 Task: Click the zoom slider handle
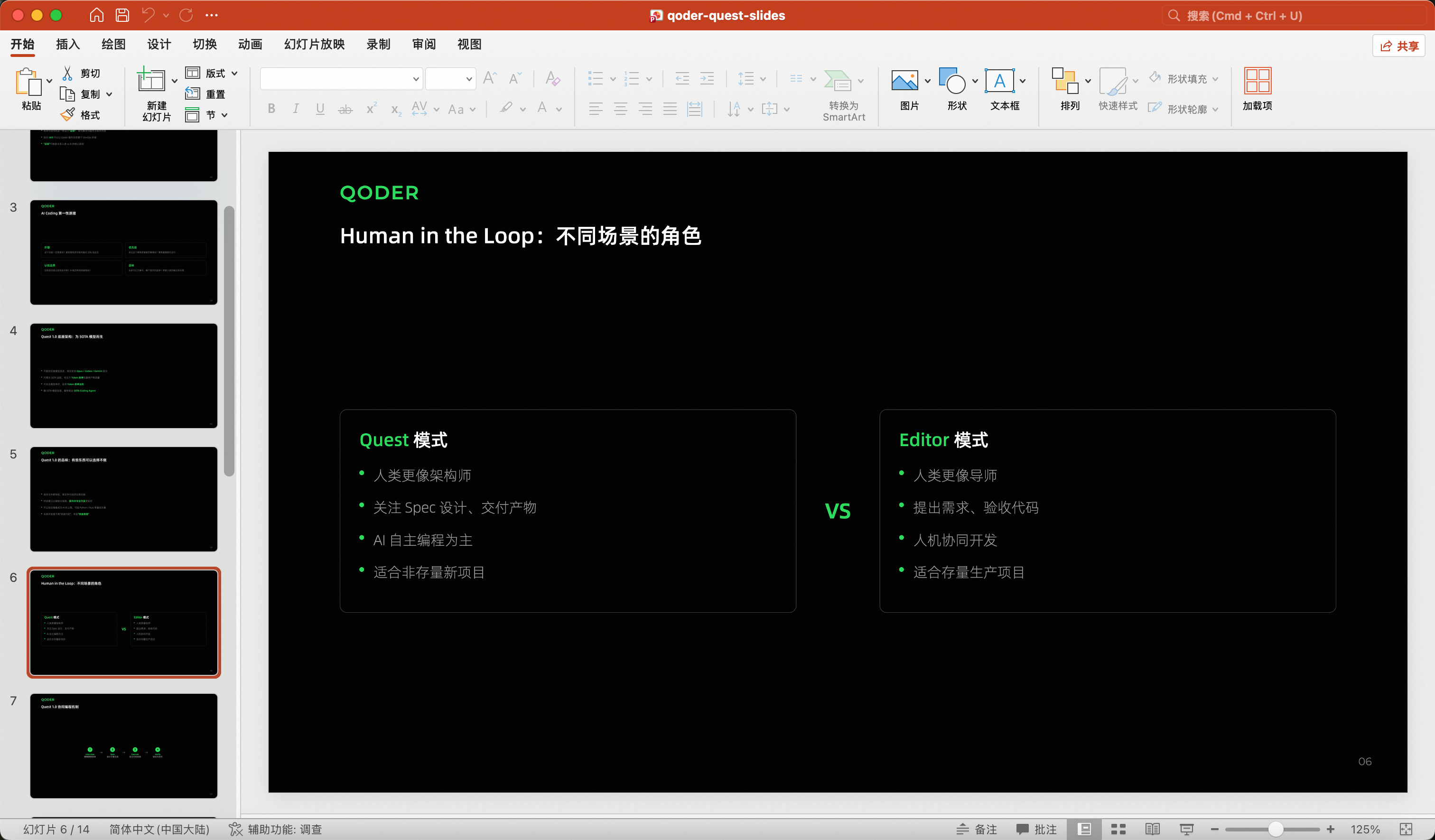pyautogui.click(x=1276, y=829)
